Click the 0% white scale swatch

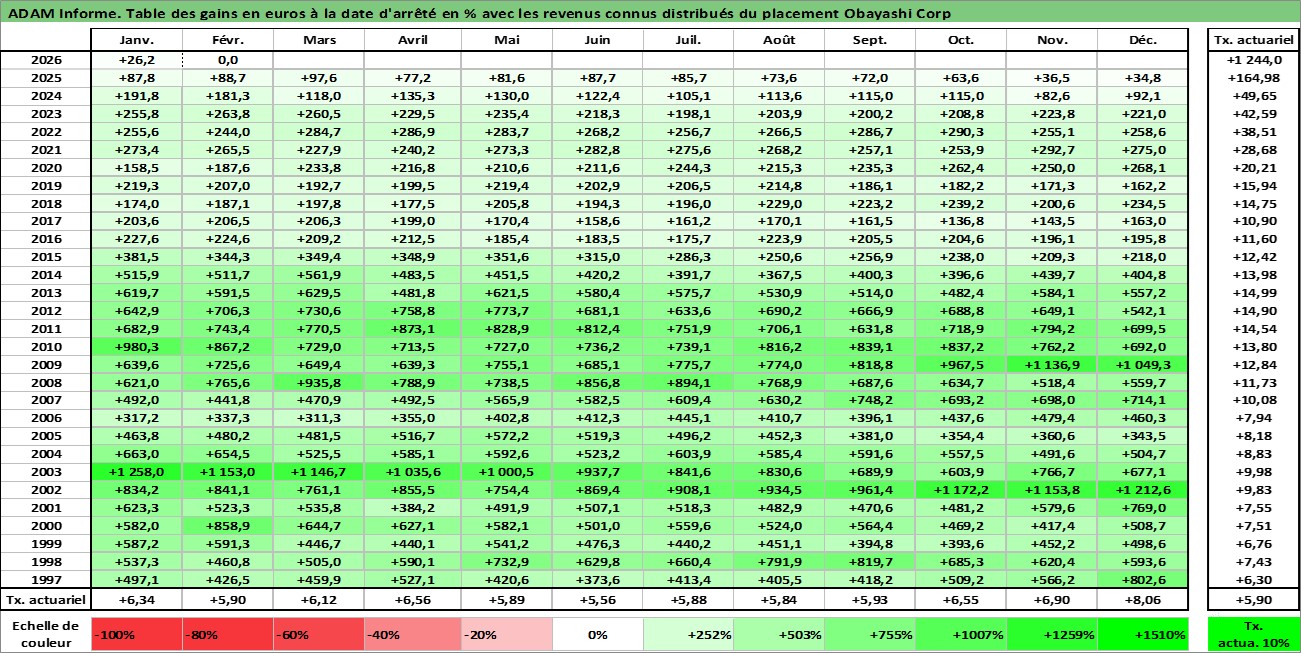597,634
